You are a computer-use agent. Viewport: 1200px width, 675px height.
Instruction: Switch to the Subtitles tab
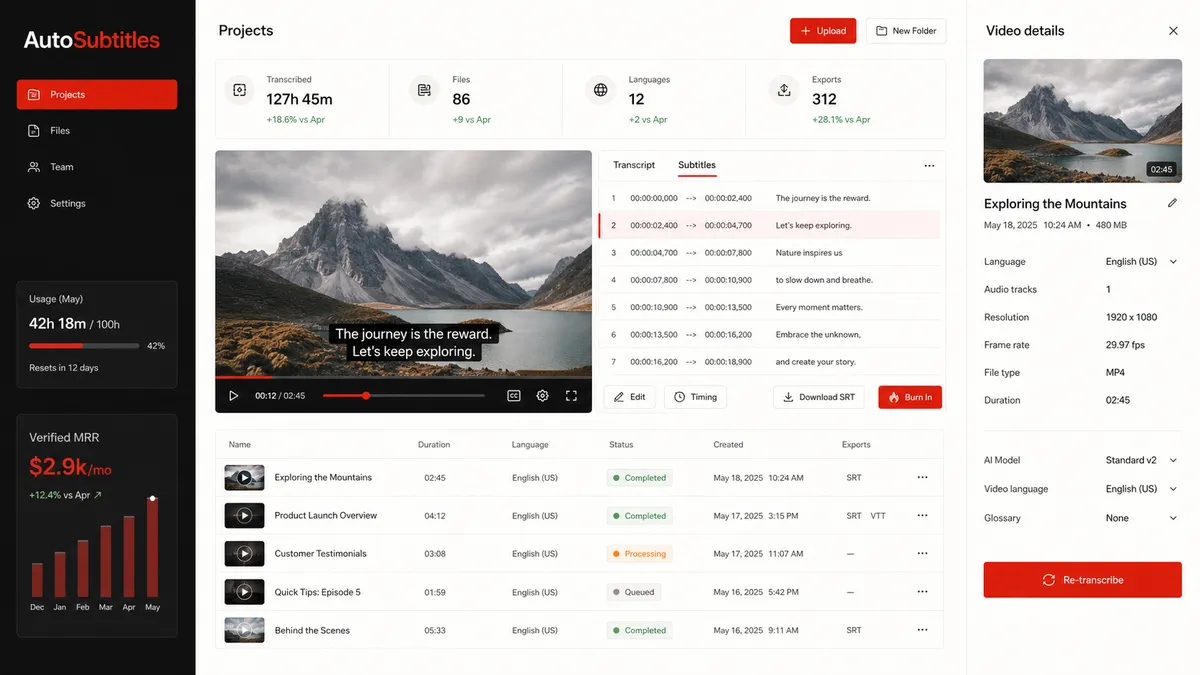point(697,165)
